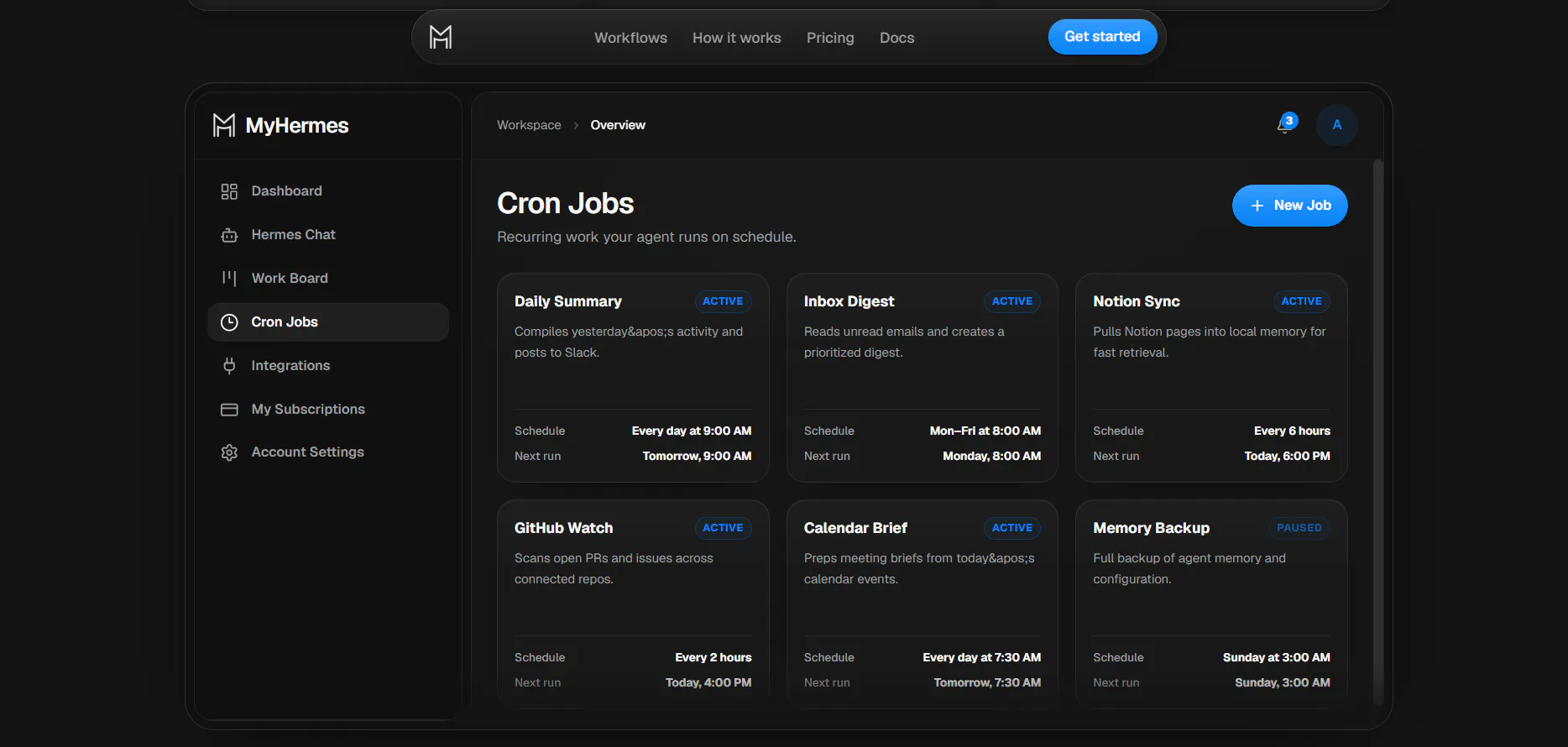The image size is (1568, 747).
Task: Open Account Settings sidebar item
Action: tap(328, 452)
